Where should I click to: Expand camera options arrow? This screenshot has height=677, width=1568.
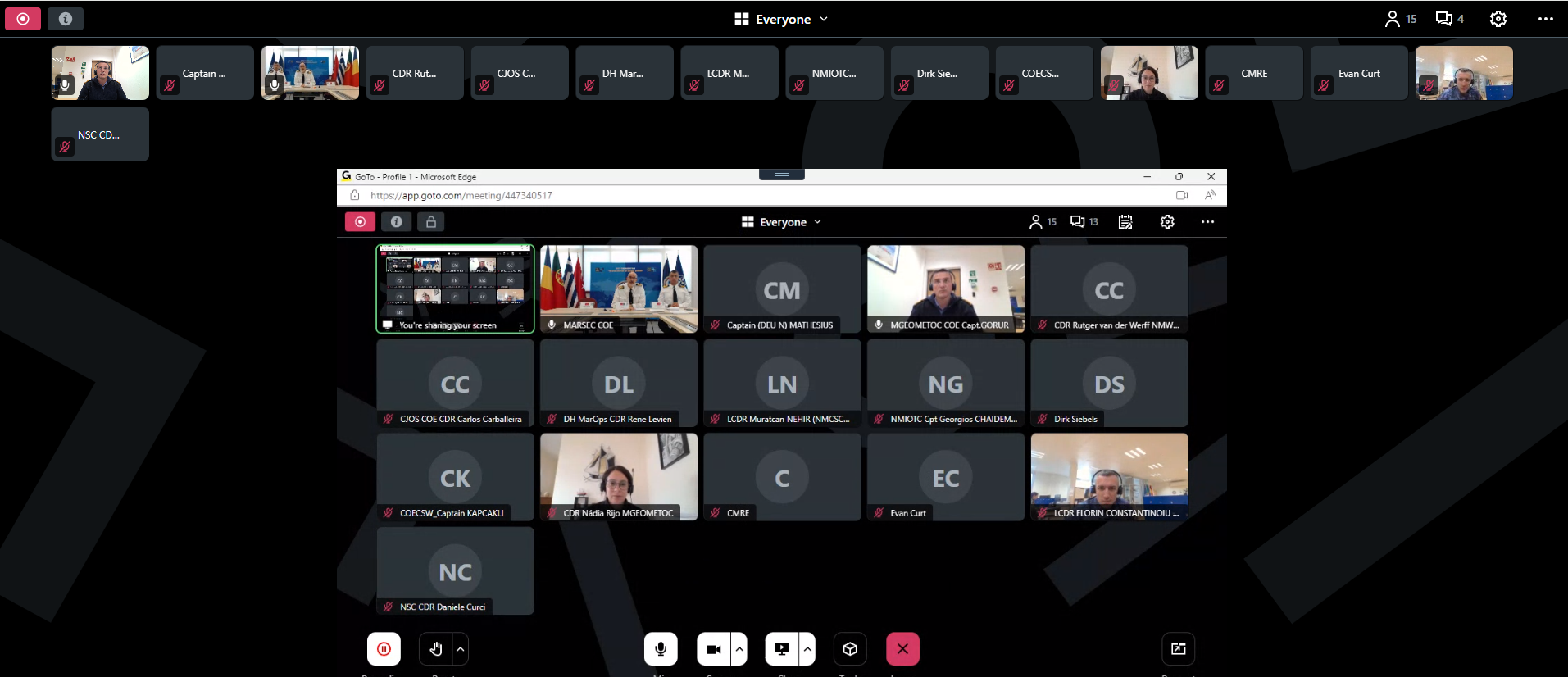(740, 649)
